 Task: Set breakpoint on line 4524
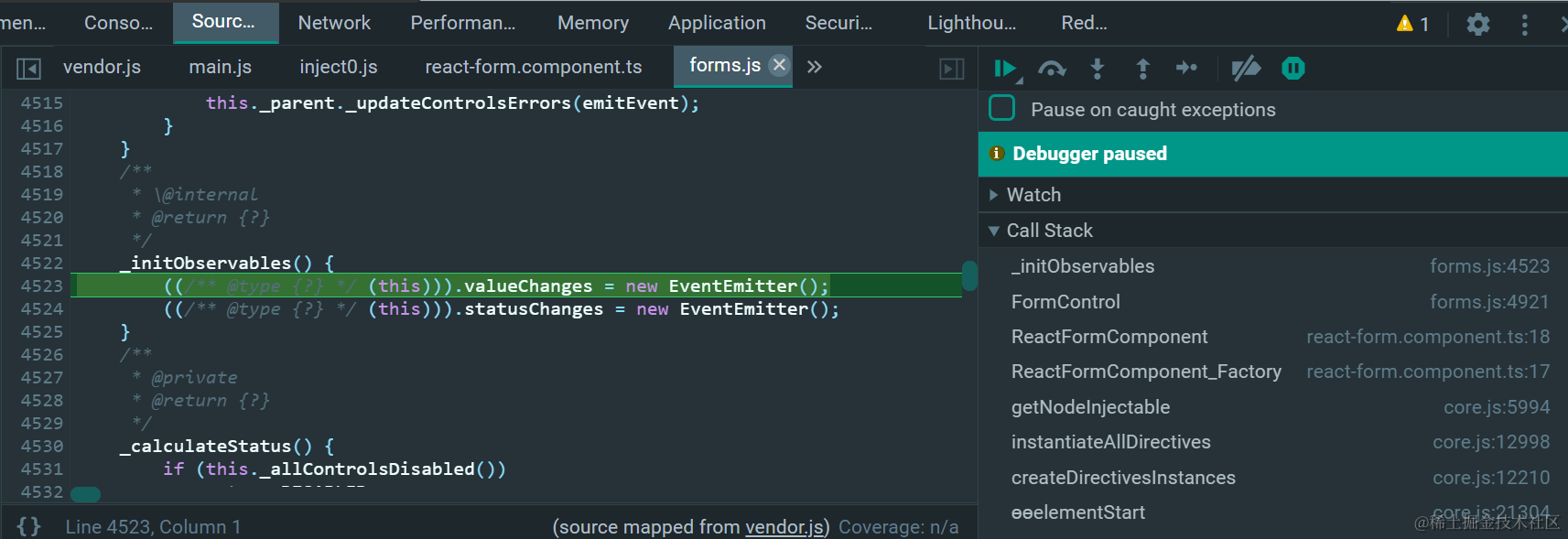click(42, 309)
